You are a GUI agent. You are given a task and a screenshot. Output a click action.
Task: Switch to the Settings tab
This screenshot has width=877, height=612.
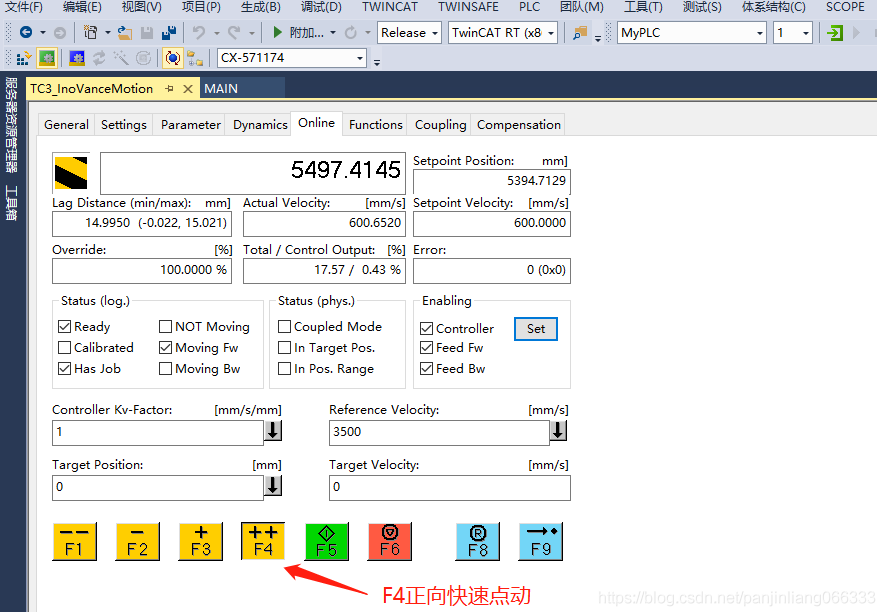click(x=124, y=125)
